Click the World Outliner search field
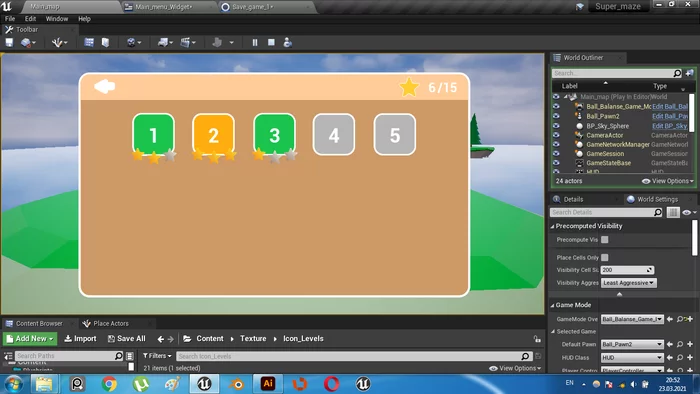Viewport: 700px width, 394px height. pos(617,73)
